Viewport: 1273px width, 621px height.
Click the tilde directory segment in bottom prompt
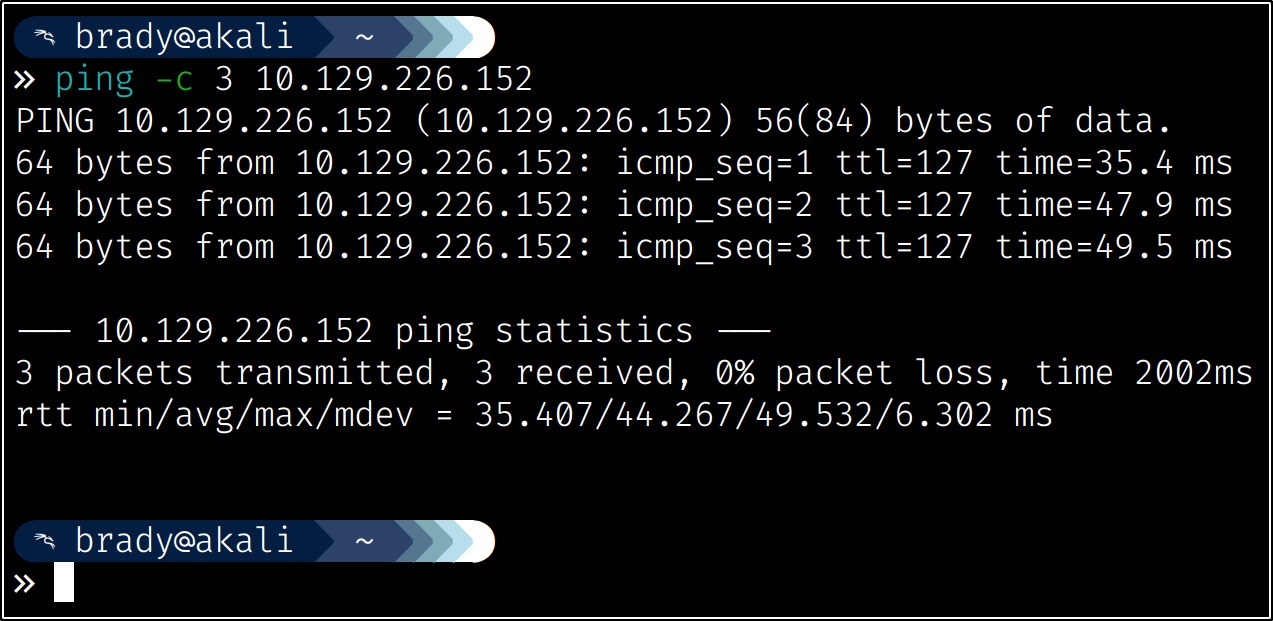(x=364, y=541)
